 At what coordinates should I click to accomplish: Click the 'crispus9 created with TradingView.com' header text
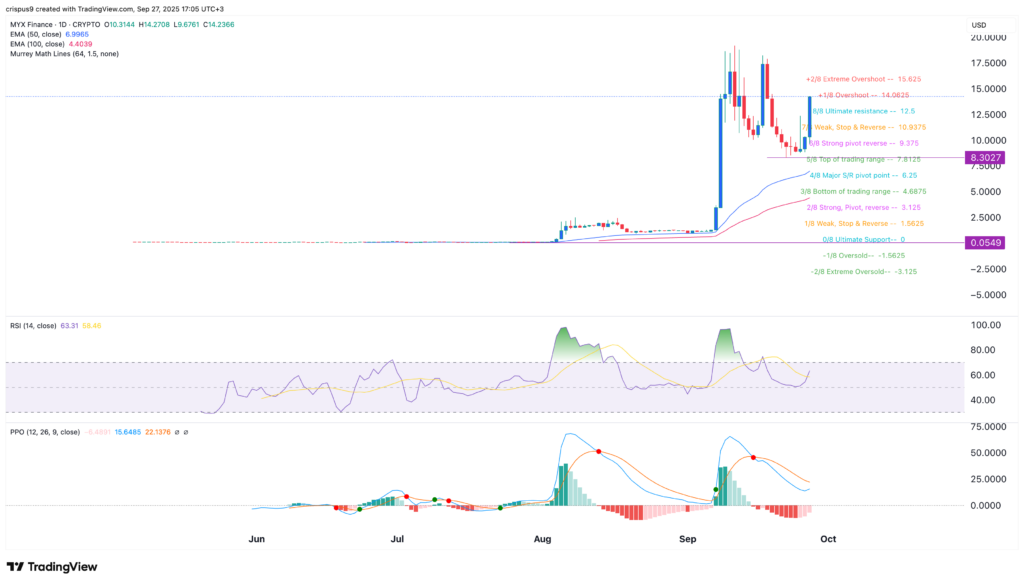coord(67,9)
